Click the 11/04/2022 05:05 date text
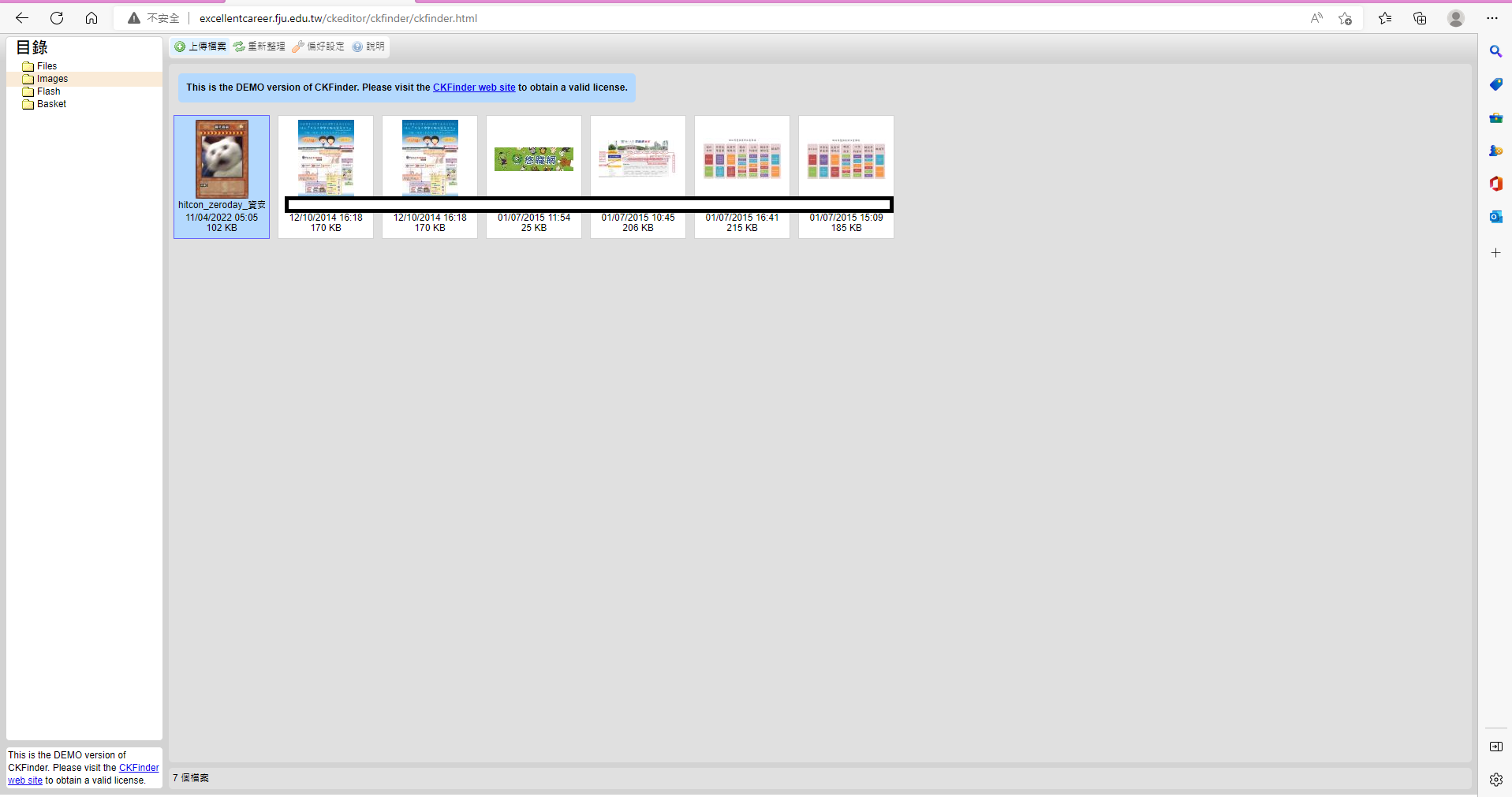The width and height of the screenshot is (1512, 797). tap(222, 218)
